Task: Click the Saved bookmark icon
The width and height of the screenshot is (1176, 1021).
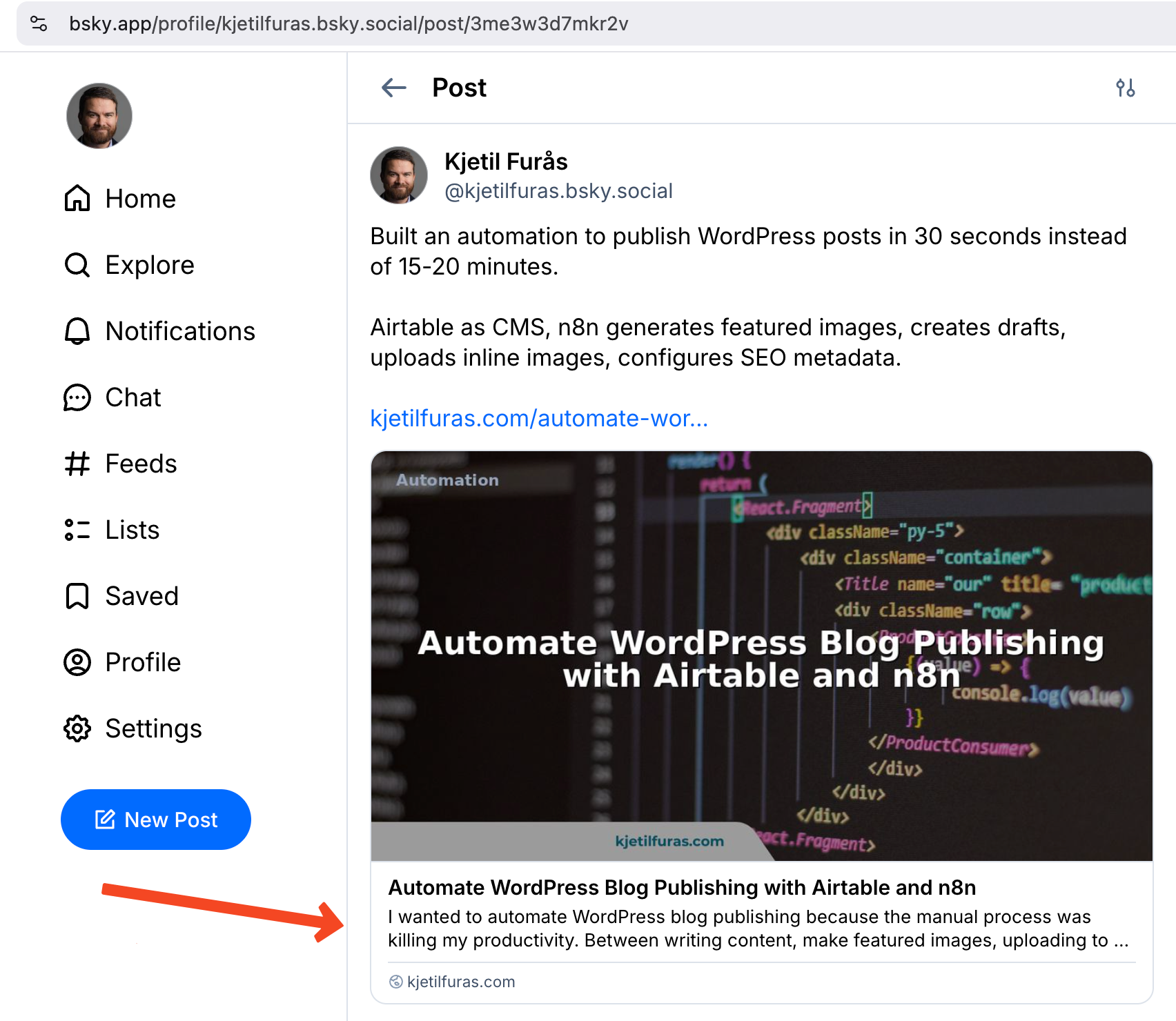Action: click(77, 596)
